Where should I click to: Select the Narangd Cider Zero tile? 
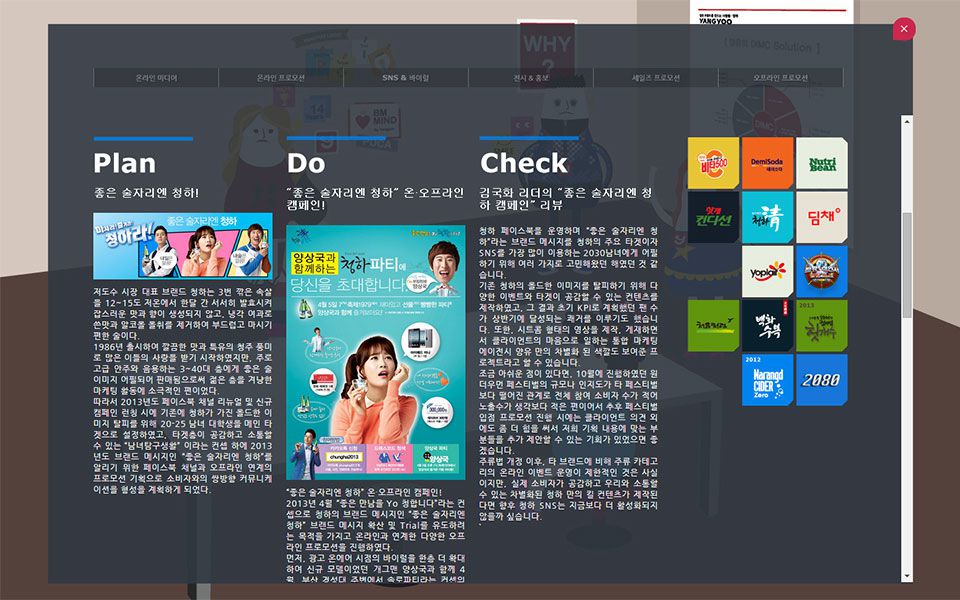[767, 380]
